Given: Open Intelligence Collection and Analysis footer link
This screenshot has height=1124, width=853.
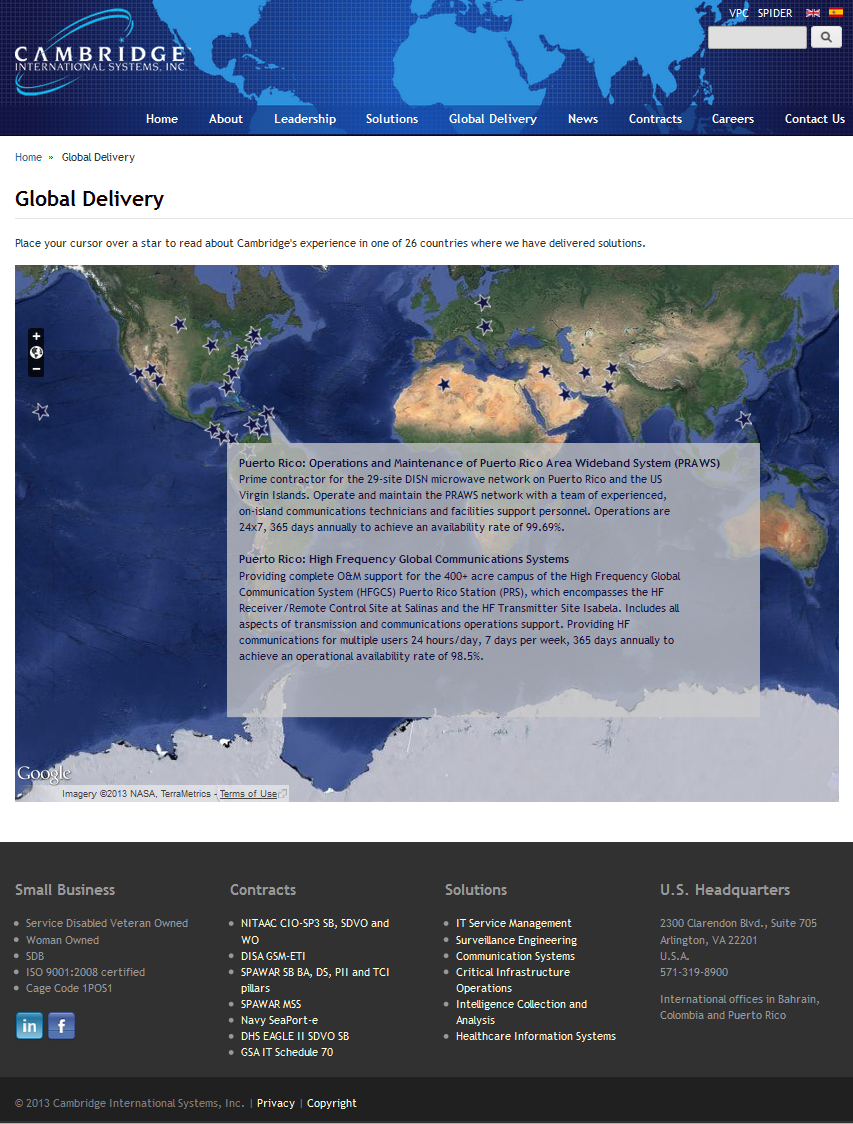Looking at the screenshot, I should click(521, 1012).
